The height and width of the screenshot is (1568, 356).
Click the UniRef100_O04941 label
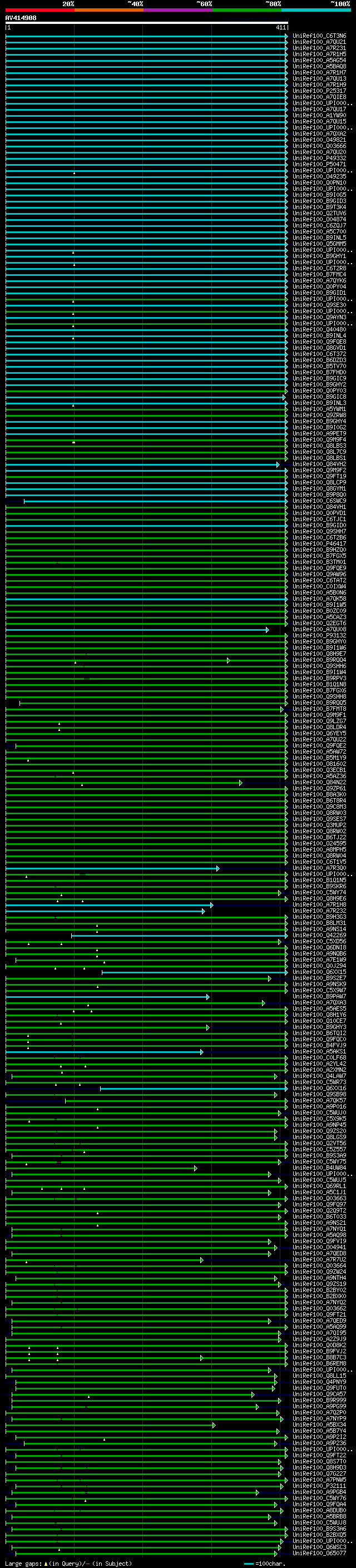click(319, 1247)
